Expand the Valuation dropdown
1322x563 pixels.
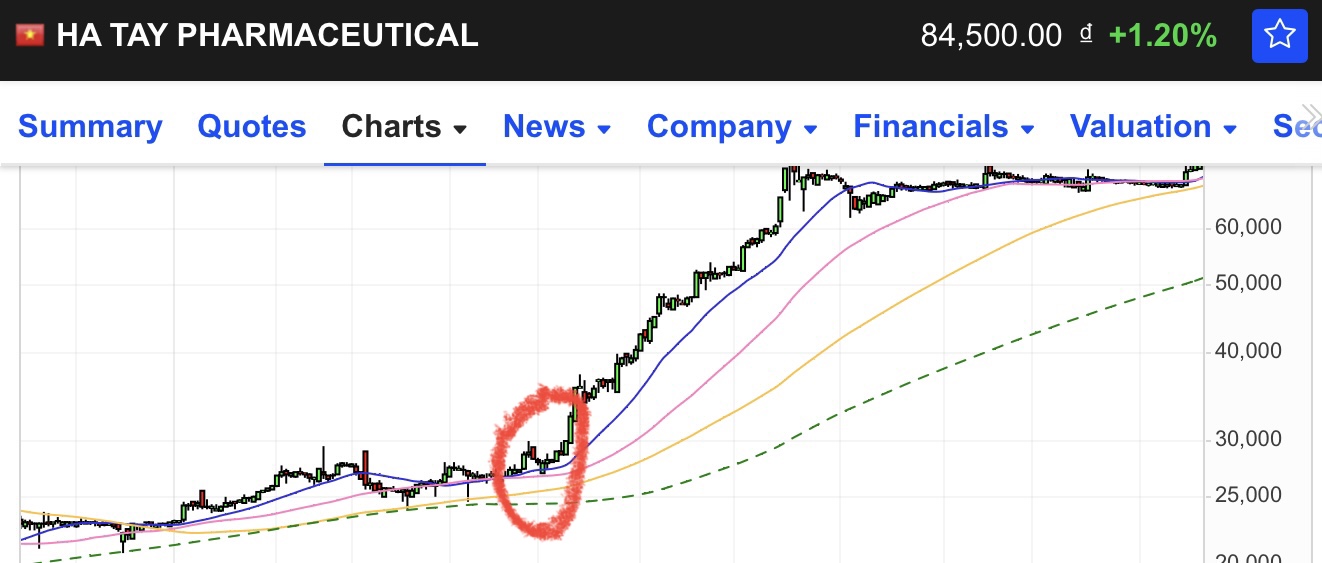pyautogui.click(x=1153, y=127)
